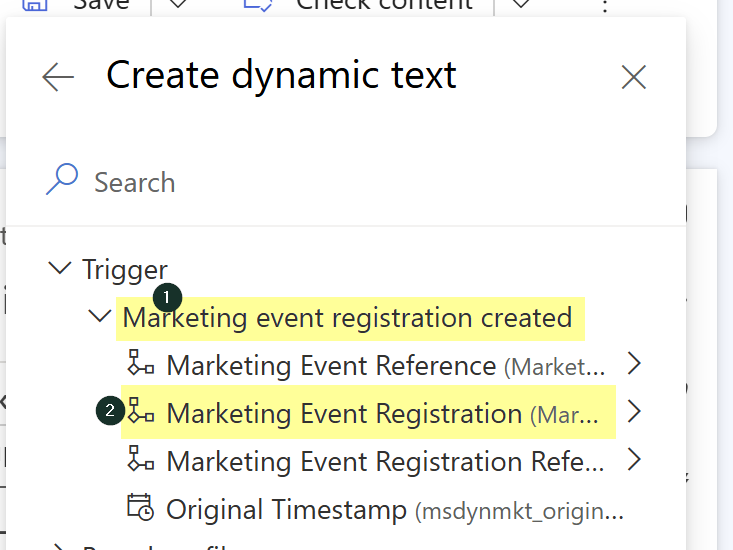Click the magnifying glass search icon
Screen dimensions: 733x550
click(62, 181)
